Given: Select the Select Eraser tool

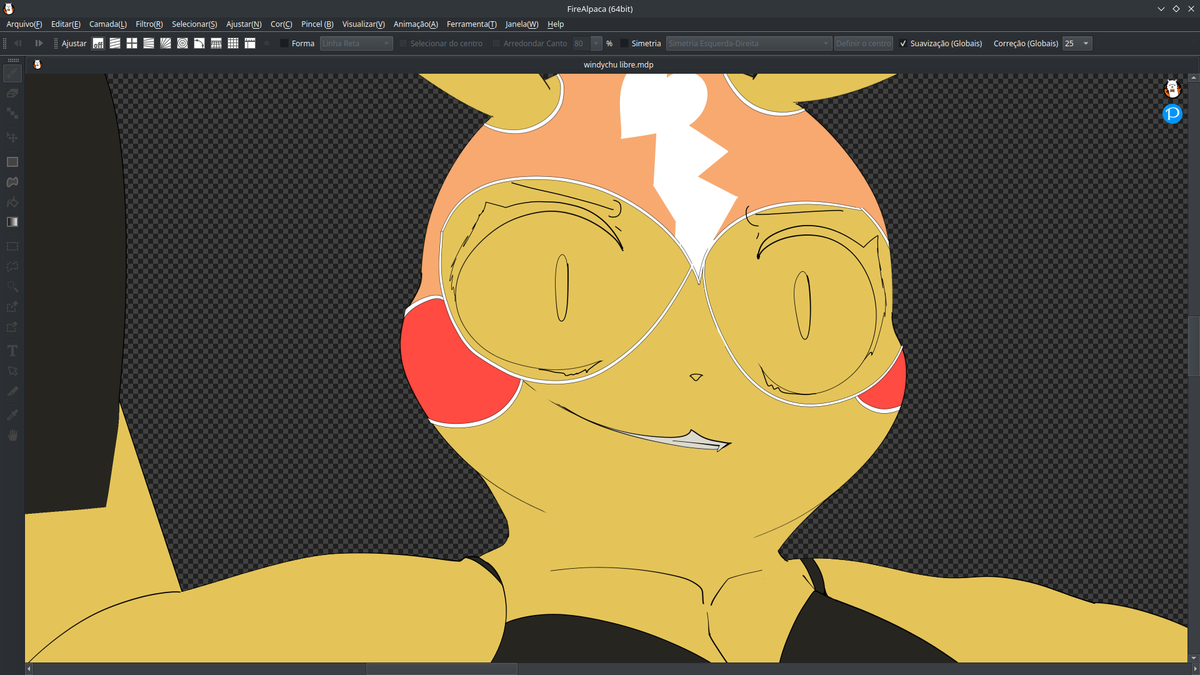Looking at the screenshot, I should [12, 327].
